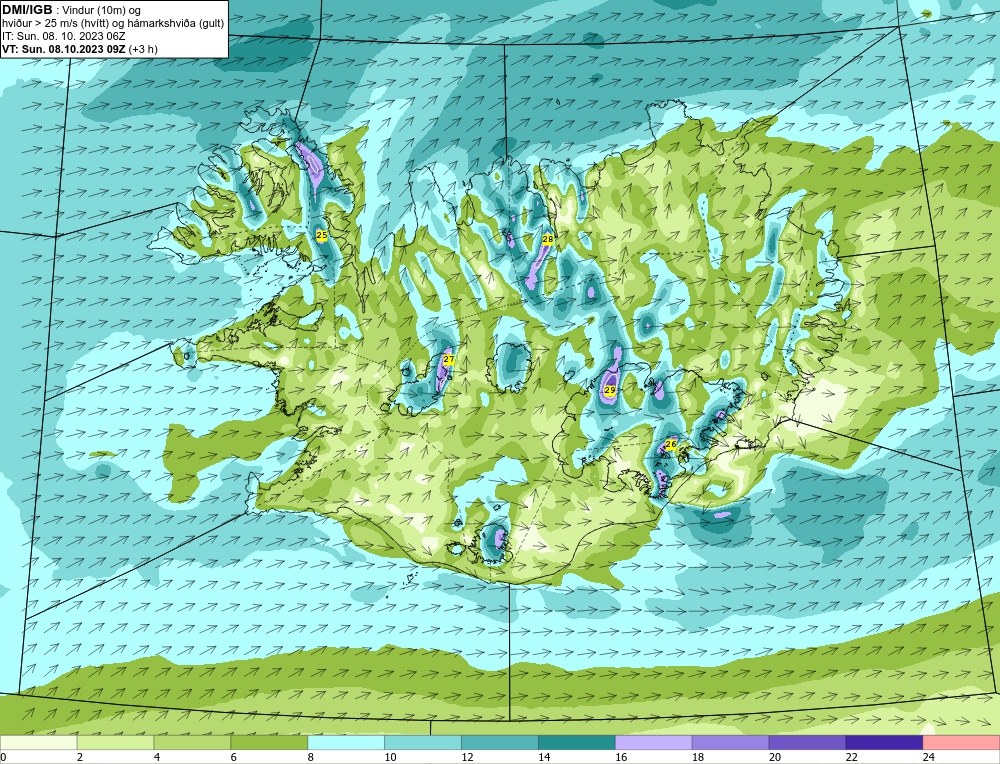Select the 14–16 m/s dark teal swatch
Viewport: 1000px width, 764px height.
tap(577, 743)
